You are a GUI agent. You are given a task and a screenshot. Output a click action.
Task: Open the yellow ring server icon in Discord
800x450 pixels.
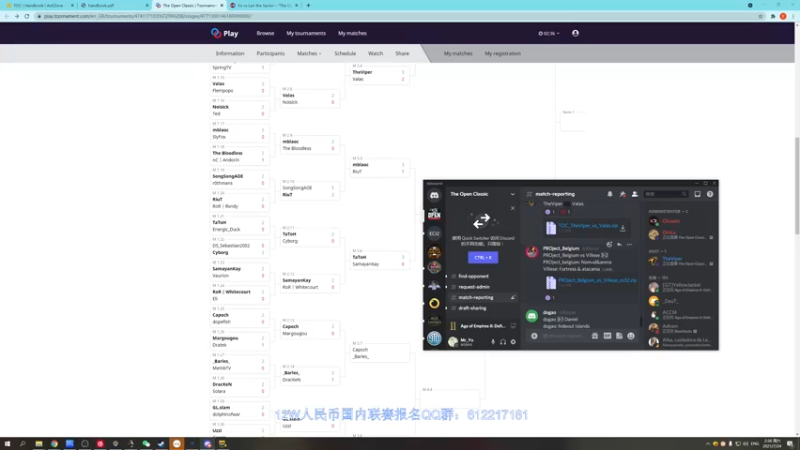pyautogui.click(x=434, y=303)
